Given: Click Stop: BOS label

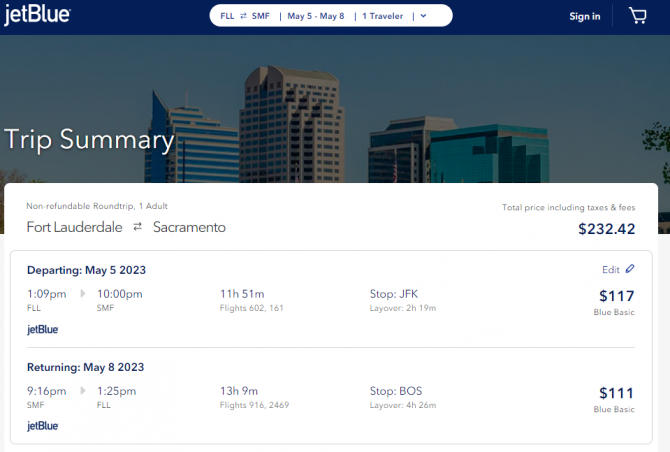Looking at the screenshot, I should point(396,391).
